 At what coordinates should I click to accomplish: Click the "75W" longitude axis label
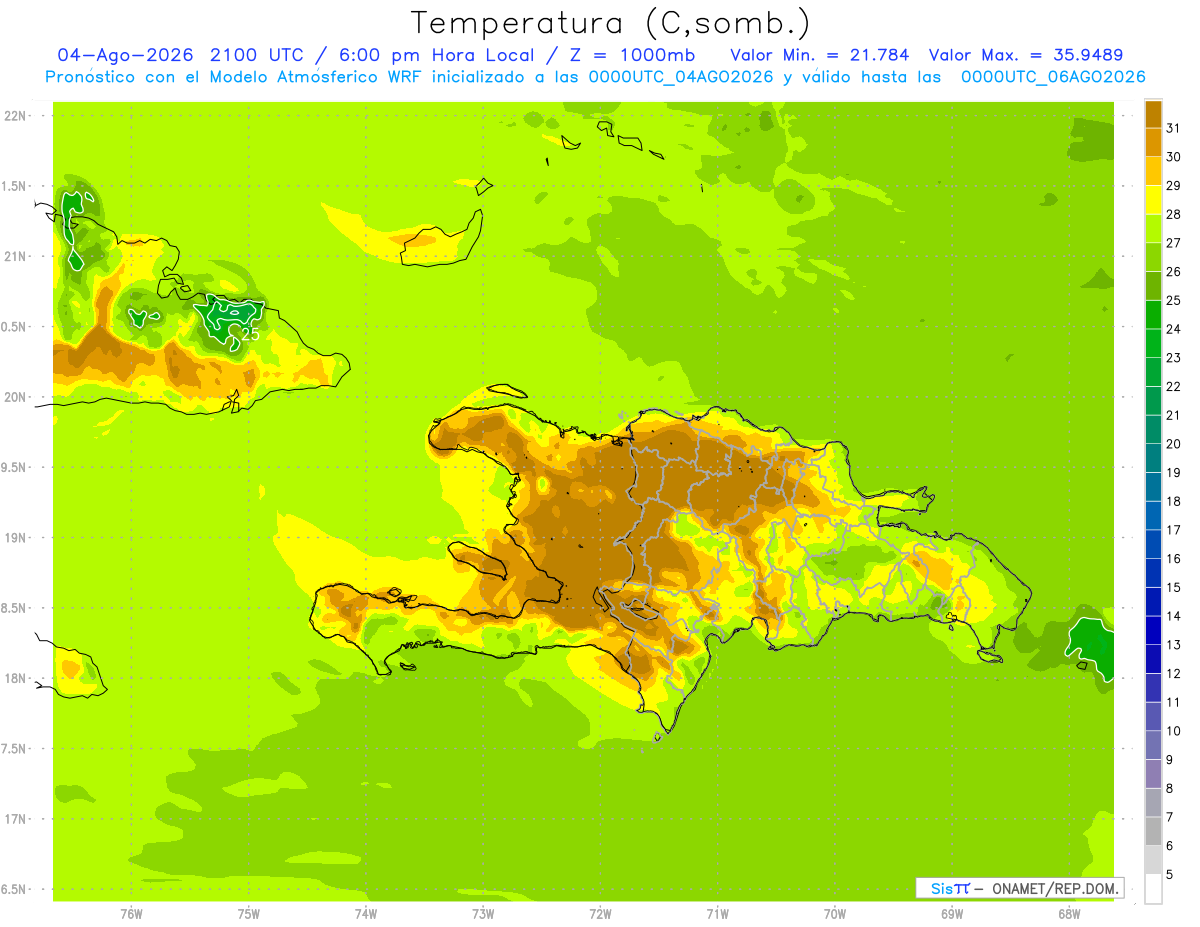pos(249,913)
